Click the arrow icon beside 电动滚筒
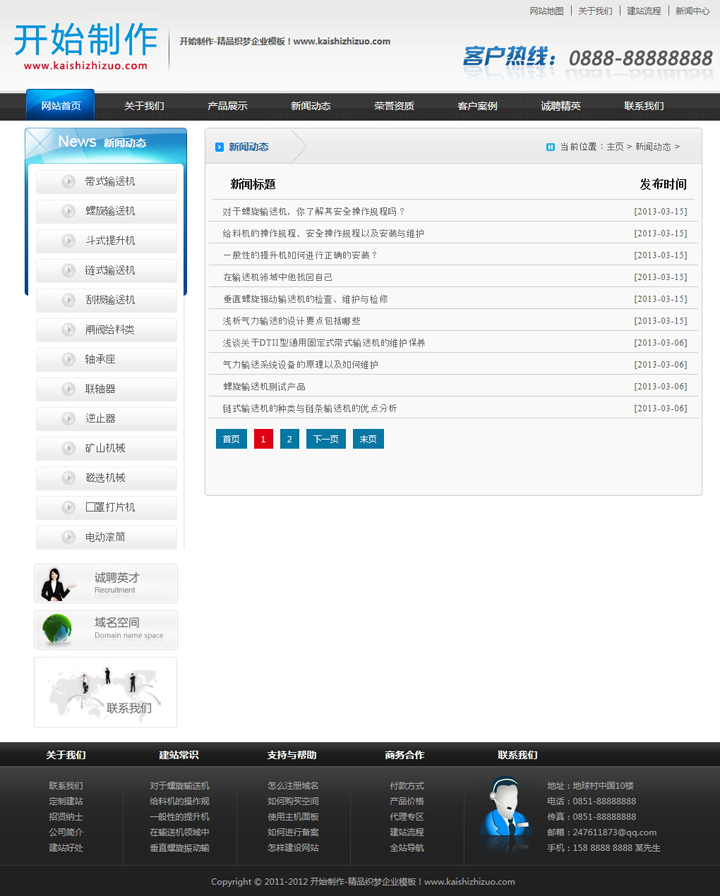Screen dimensions: 720x896 [68, 538]
